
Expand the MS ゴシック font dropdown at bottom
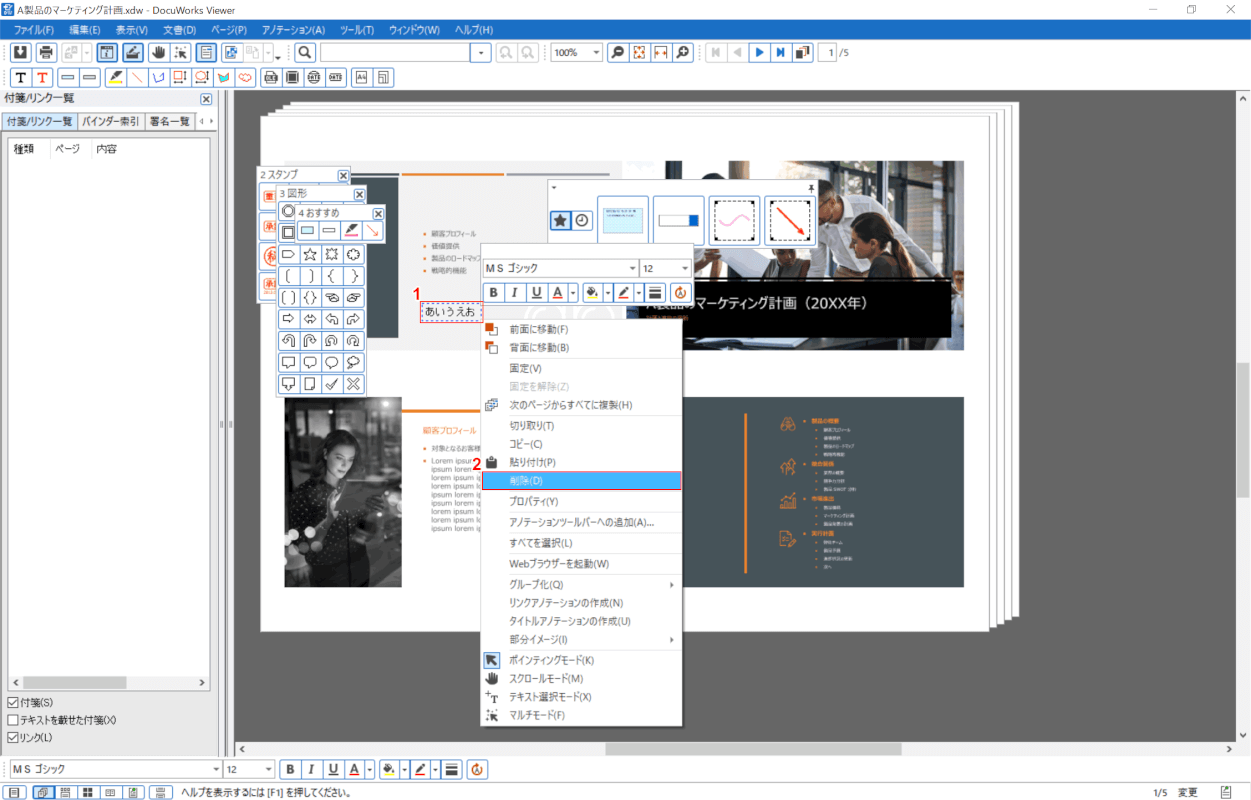[215, 769]
